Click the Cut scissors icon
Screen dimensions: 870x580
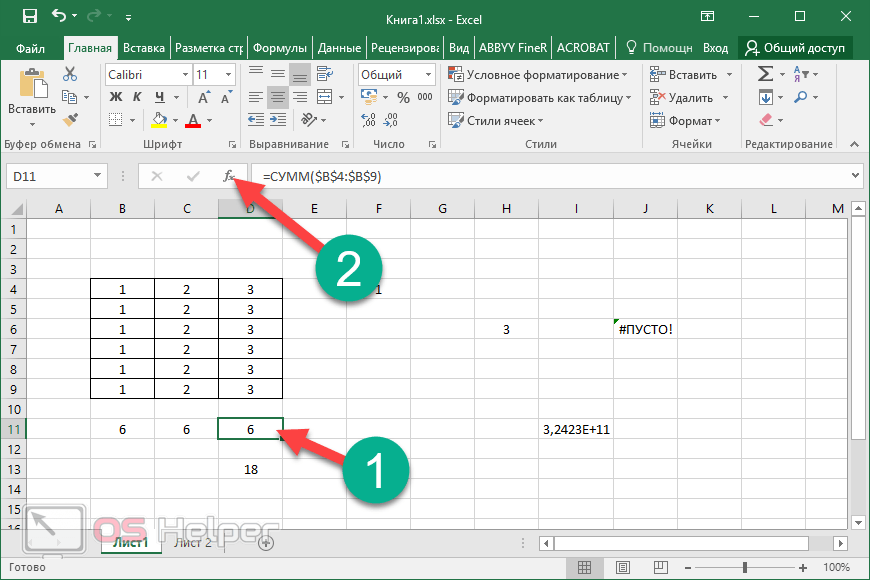tap(70, 74)
